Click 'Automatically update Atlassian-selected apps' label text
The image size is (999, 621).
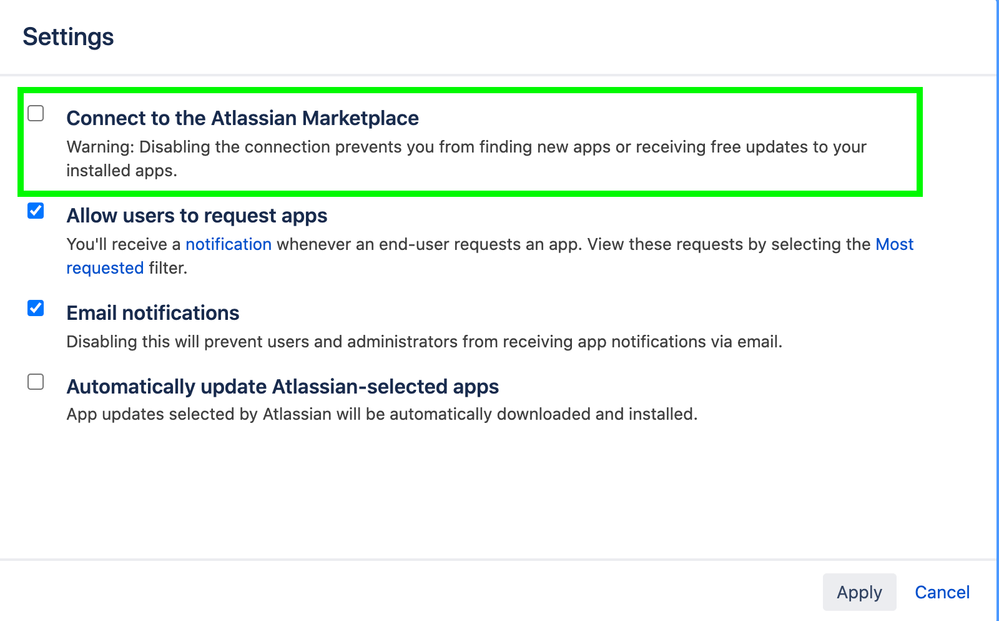tap(282, 387)
